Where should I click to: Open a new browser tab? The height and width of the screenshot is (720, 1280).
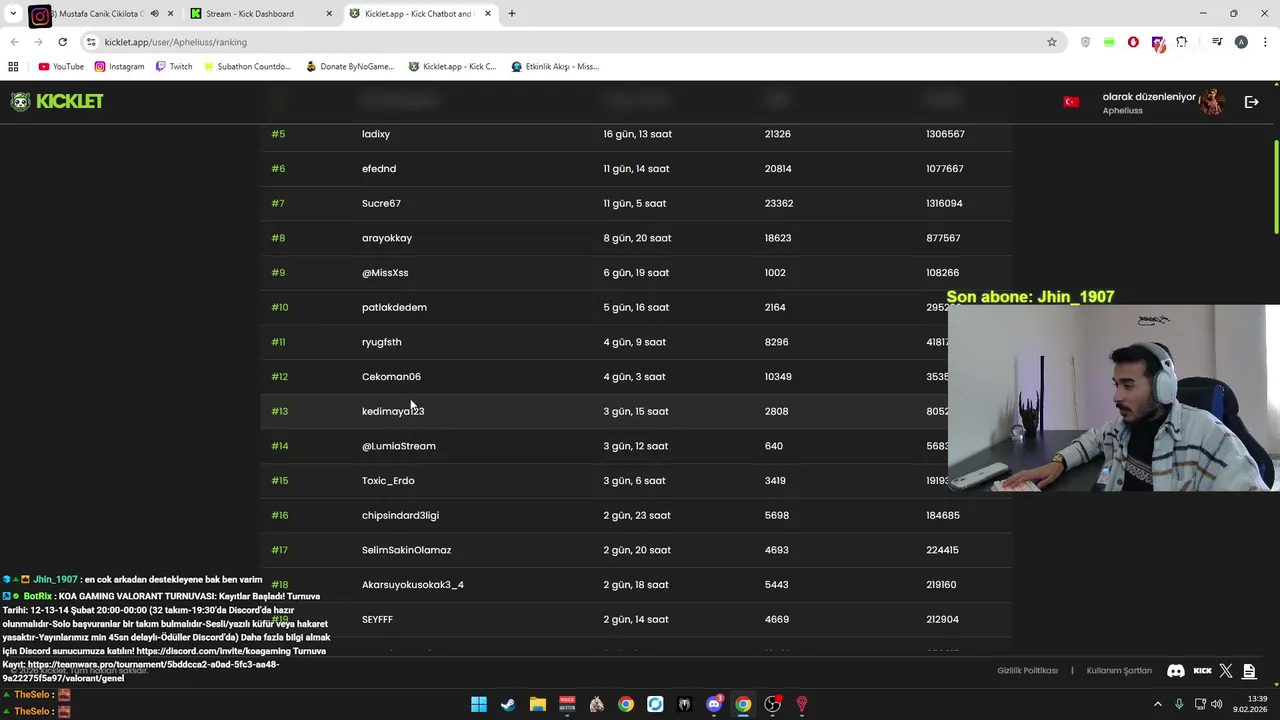(x=511, y=14)
